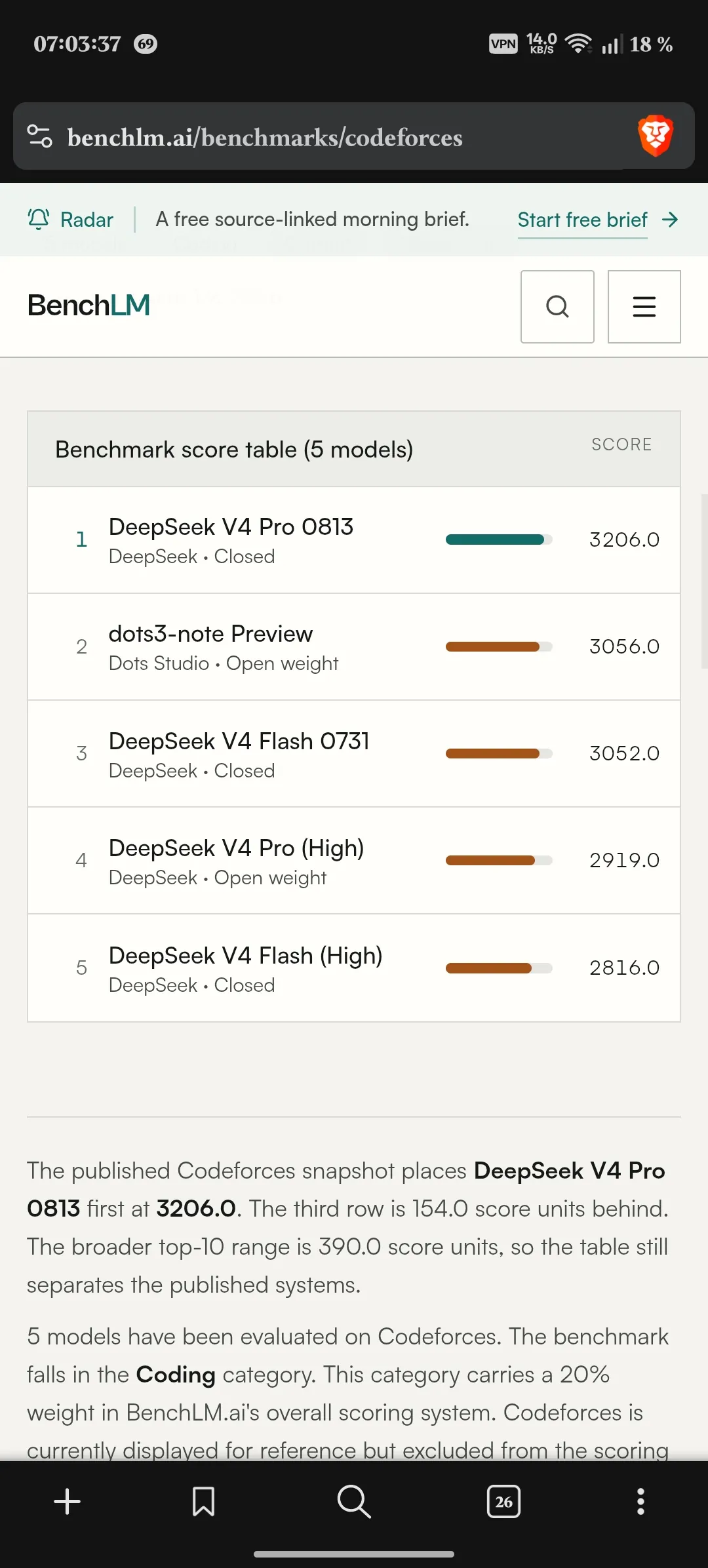The image size is (708, 1568).
Task: Open the browser three-dot menu
Action: pyautogui.click(x=640, y=1501)
